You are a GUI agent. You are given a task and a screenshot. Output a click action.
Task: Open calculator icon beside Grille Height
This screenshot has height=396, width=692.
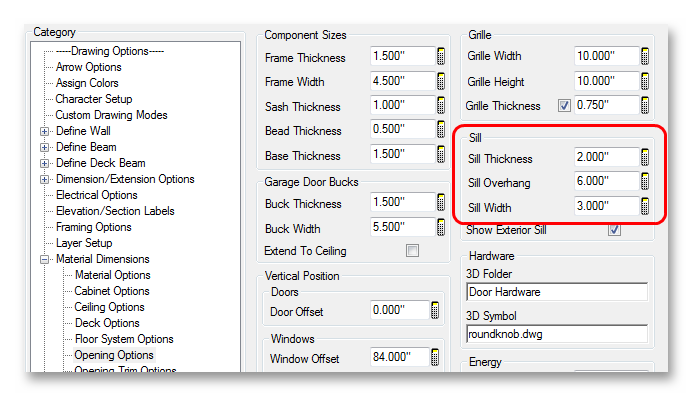(645, 81)
